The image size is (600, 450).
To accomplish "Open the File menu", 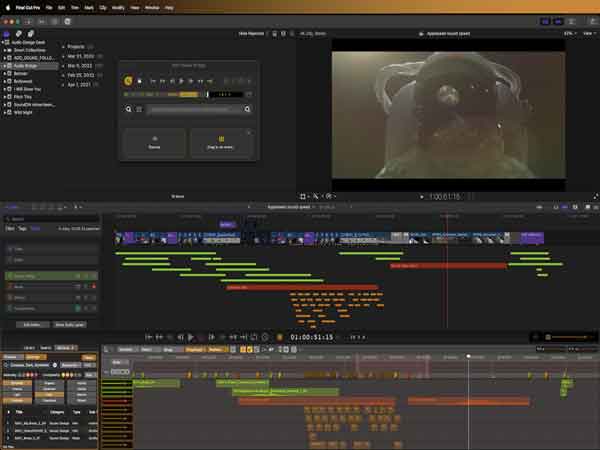I will tap(49, 7).
